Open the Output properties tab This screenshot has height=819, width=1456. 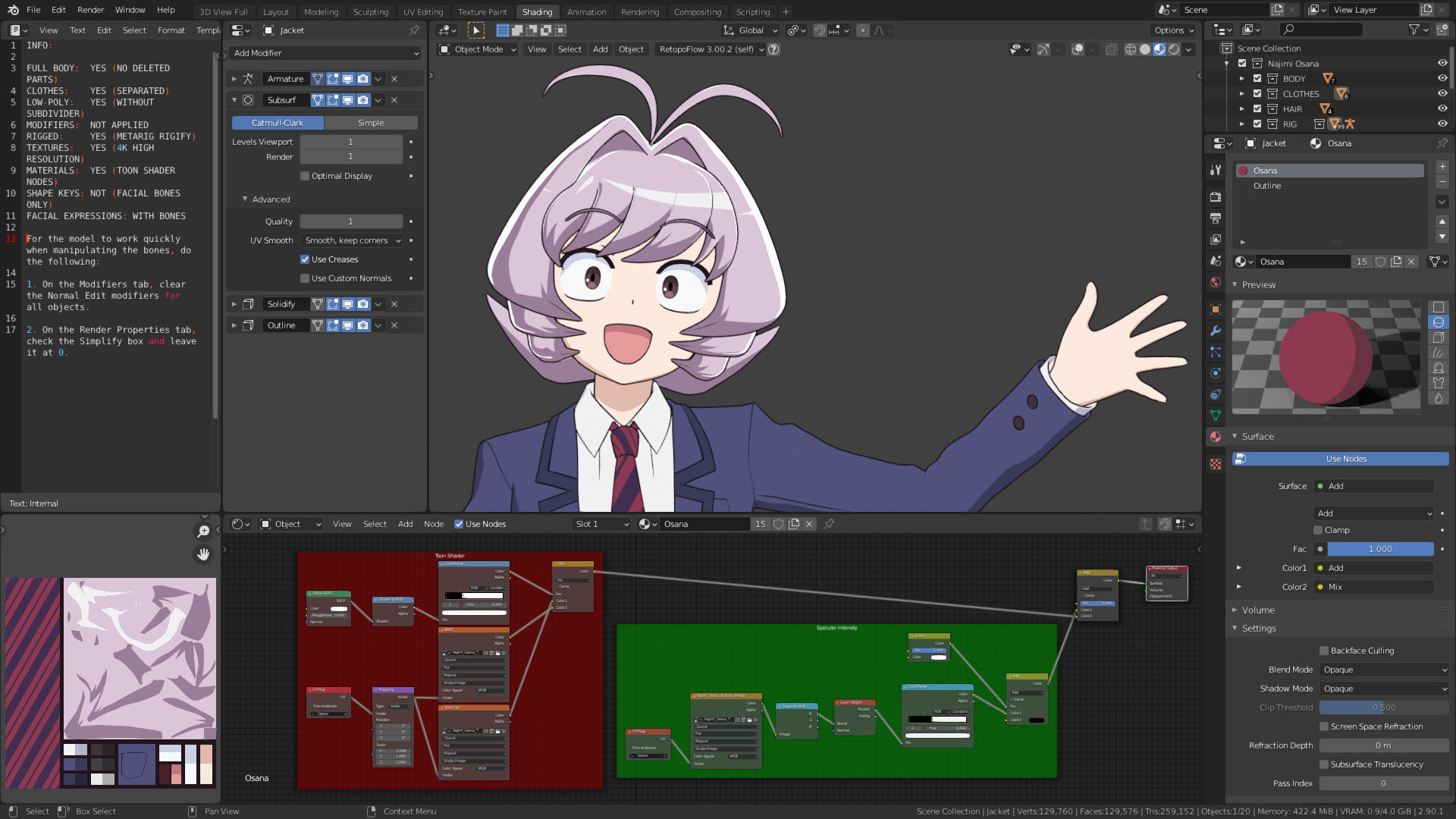pos(1216,218)
